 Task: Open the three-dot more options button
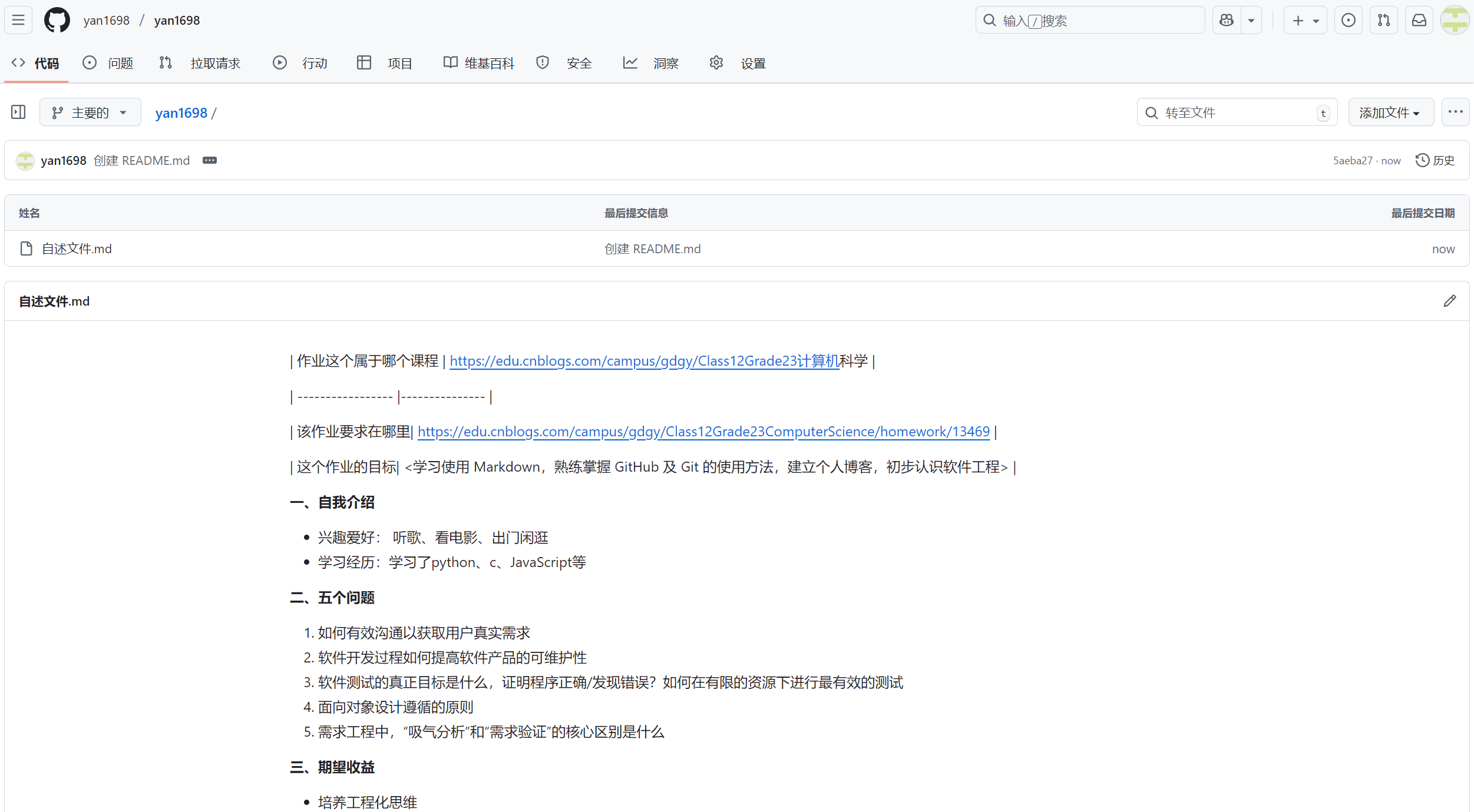click(1455, 112)
